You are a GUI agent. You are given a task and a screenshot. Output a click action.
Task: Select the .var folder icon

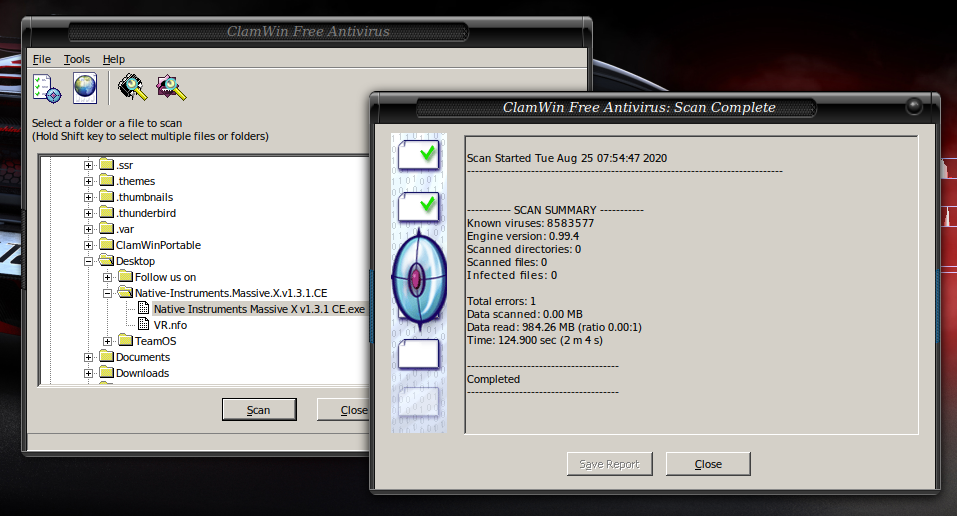coord(107,228)
